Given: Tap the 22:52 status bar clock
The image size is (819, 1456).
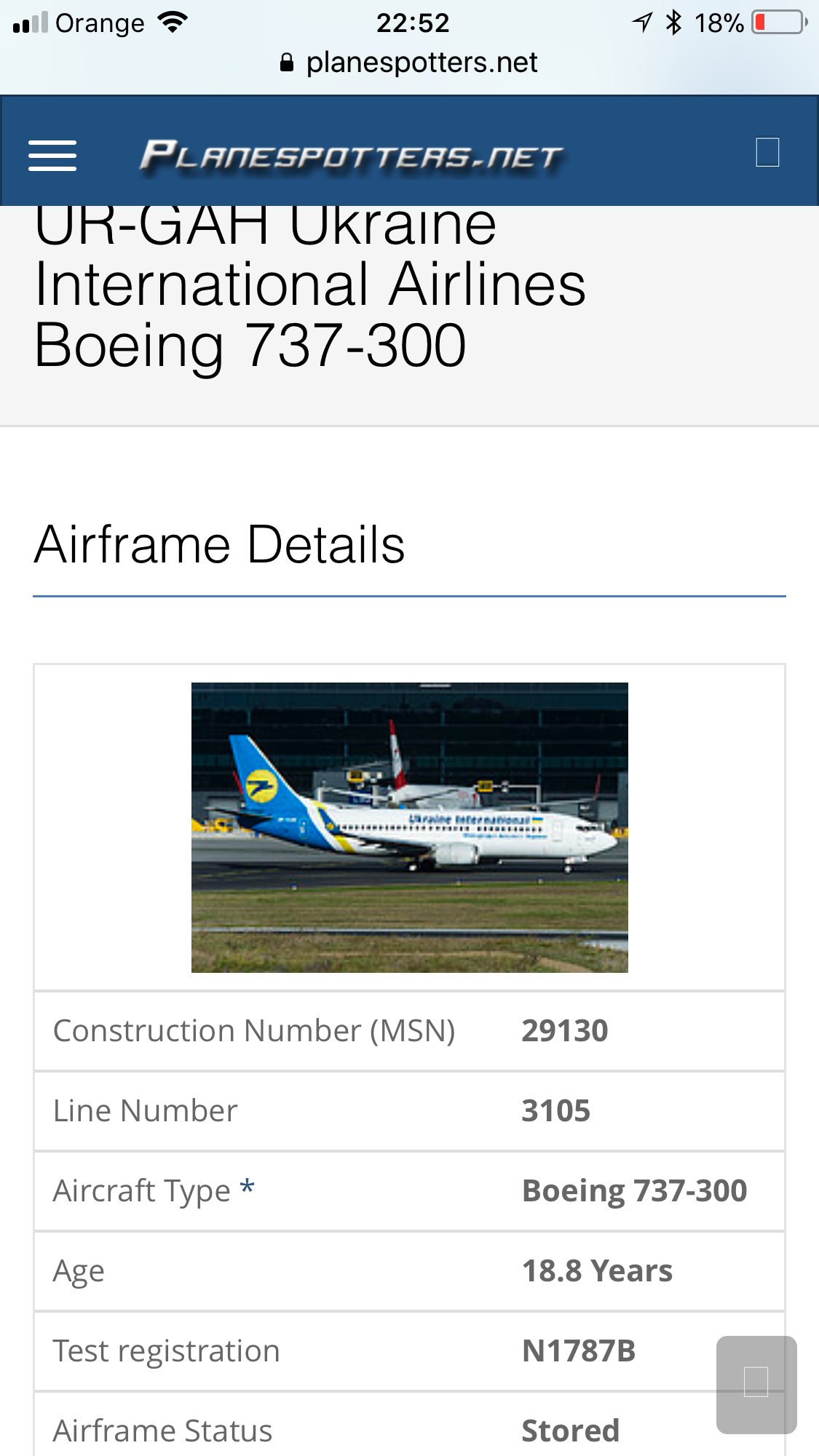Looking at the screenshot, I should [413, 23].
